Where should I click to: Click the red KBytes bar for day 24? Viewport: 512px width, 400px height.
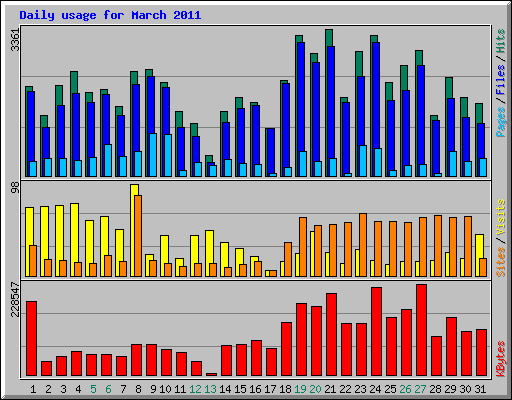pyautogui.click(x=376, y=332)
